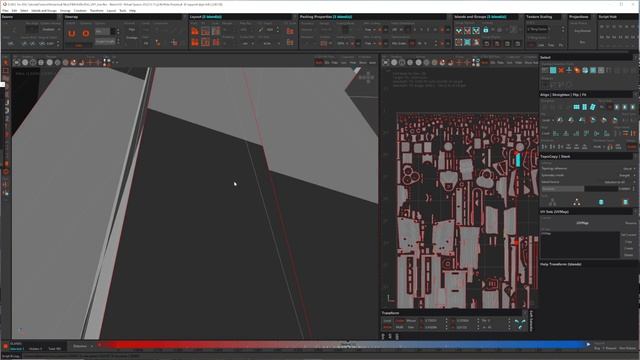Click the cyan square icon in Islands and Groups lower row
This screenshot has height=360, width=640.
pos(468,42)
